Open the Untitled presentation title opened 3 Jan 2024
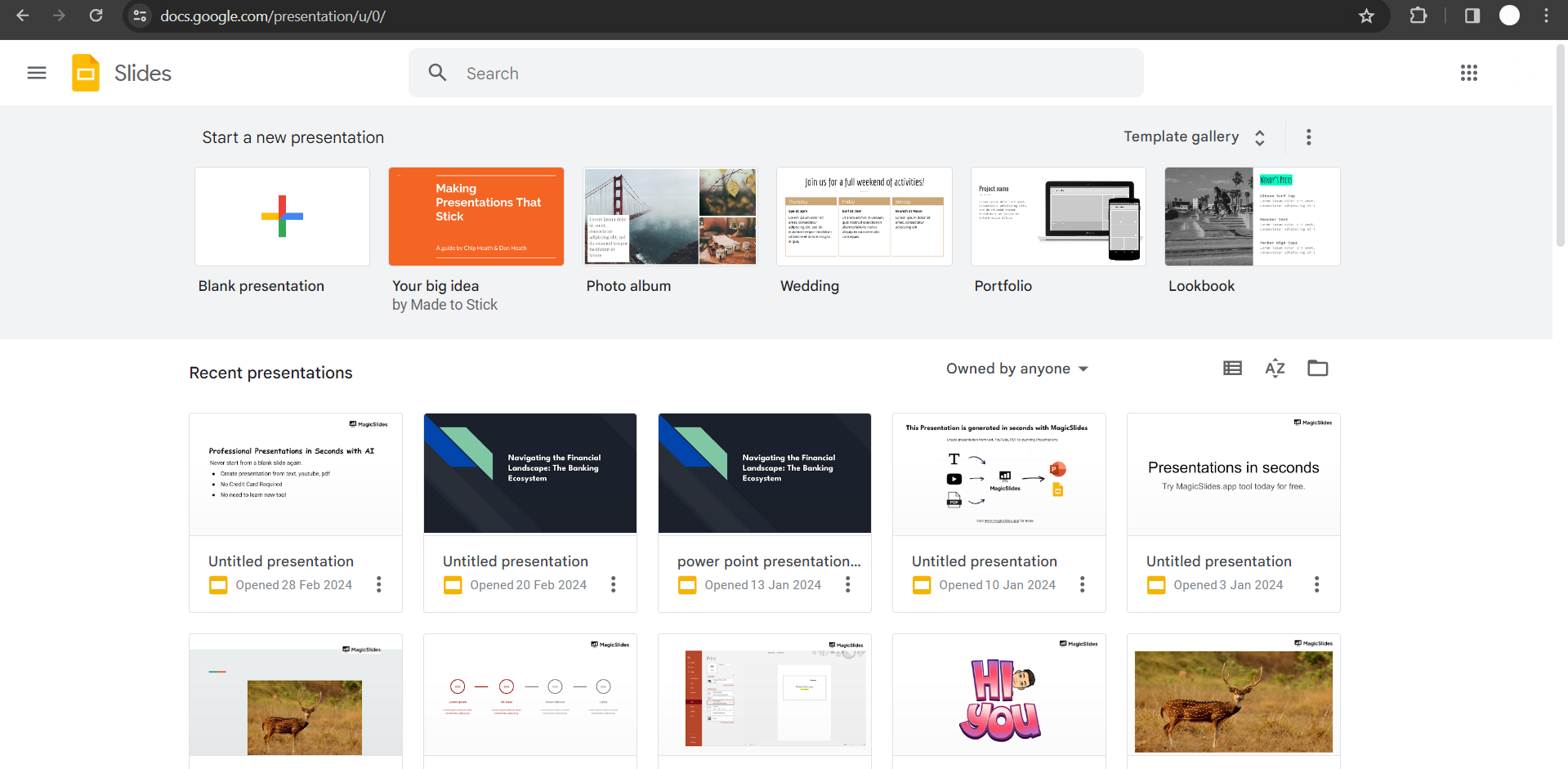The width and height of the screenshot is (1568, 769). click(1219, 561)
